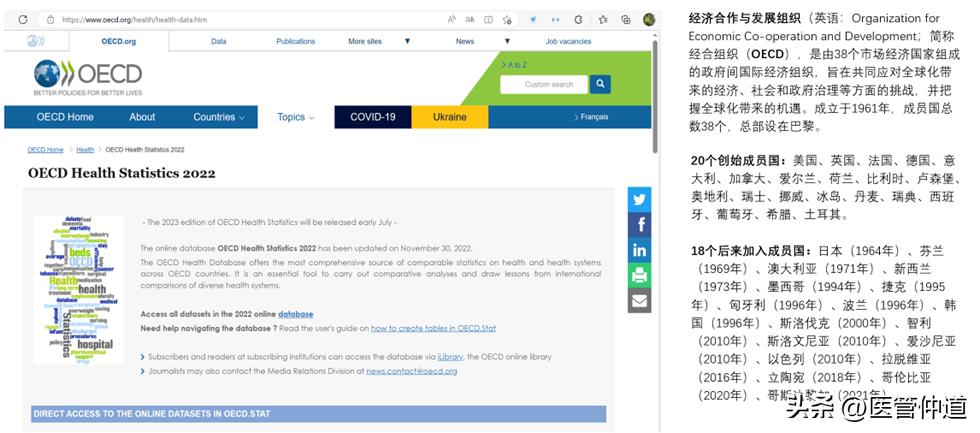Click the health word cloud image
The image size is (980, 433).
click(79, 290)
